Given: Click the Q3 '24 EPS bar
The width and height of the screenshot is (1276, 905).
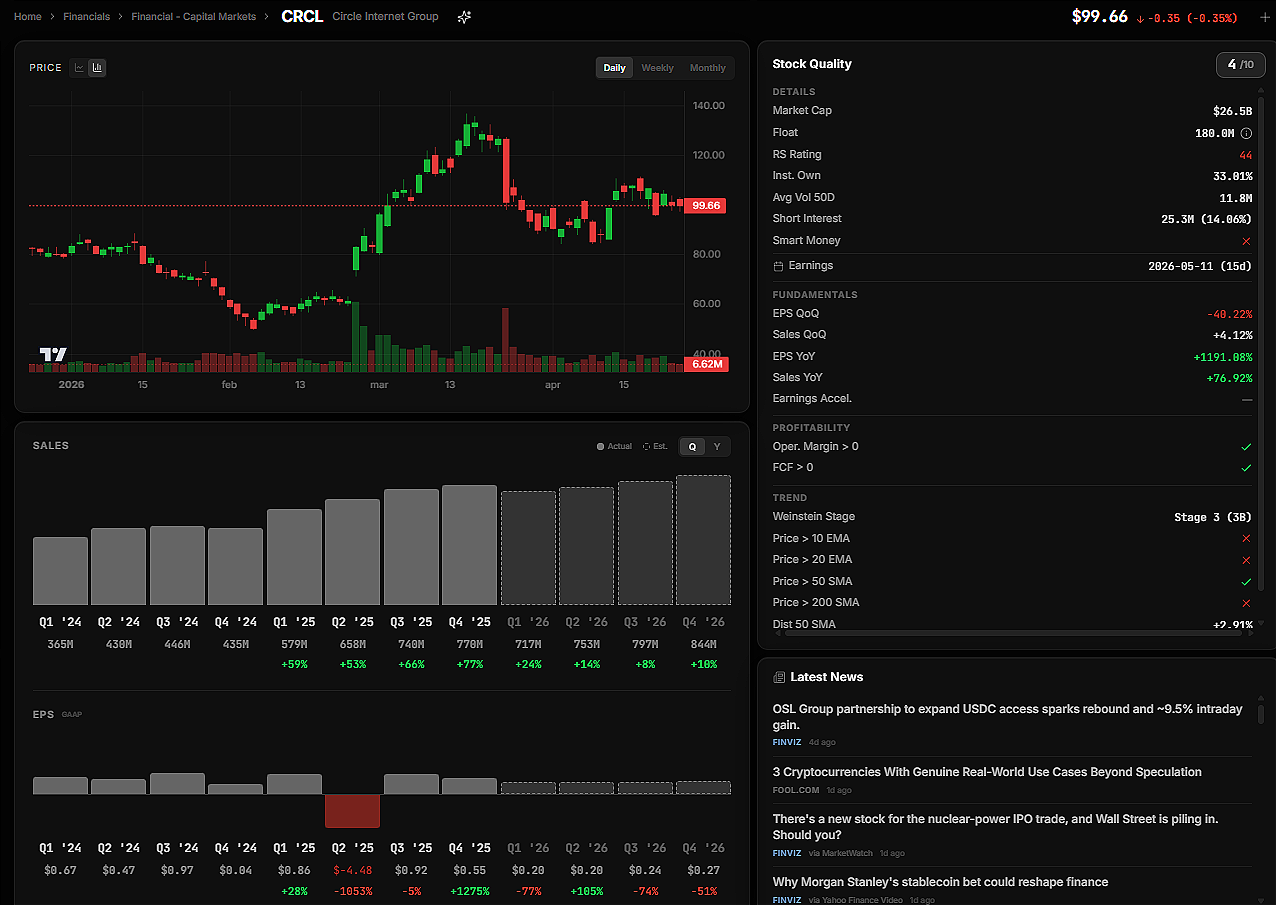Looking at the screenshot, I should click(177, 784).
